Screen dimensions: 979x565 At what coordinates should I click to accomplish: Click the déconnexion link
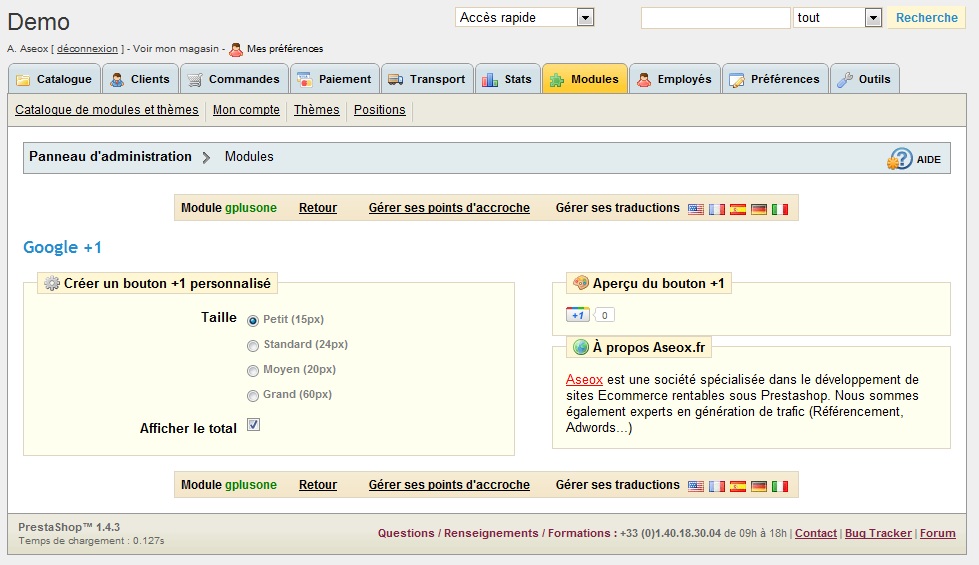pos(87,49)
